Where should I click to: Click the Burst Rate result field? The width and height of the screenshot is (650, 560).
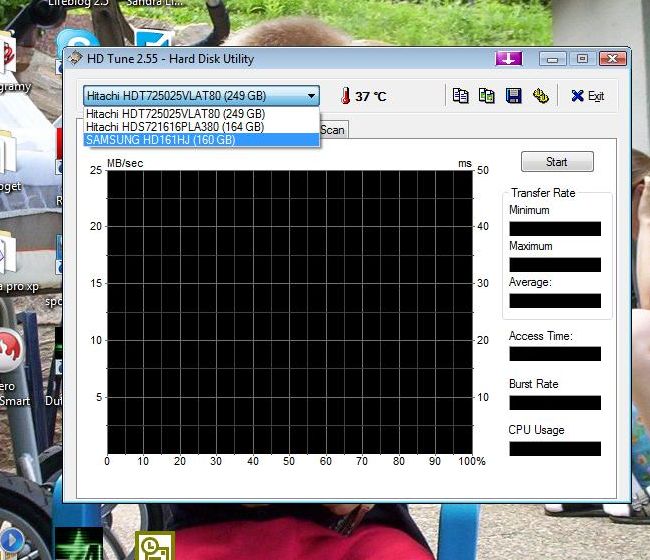[x=555, y=403]
